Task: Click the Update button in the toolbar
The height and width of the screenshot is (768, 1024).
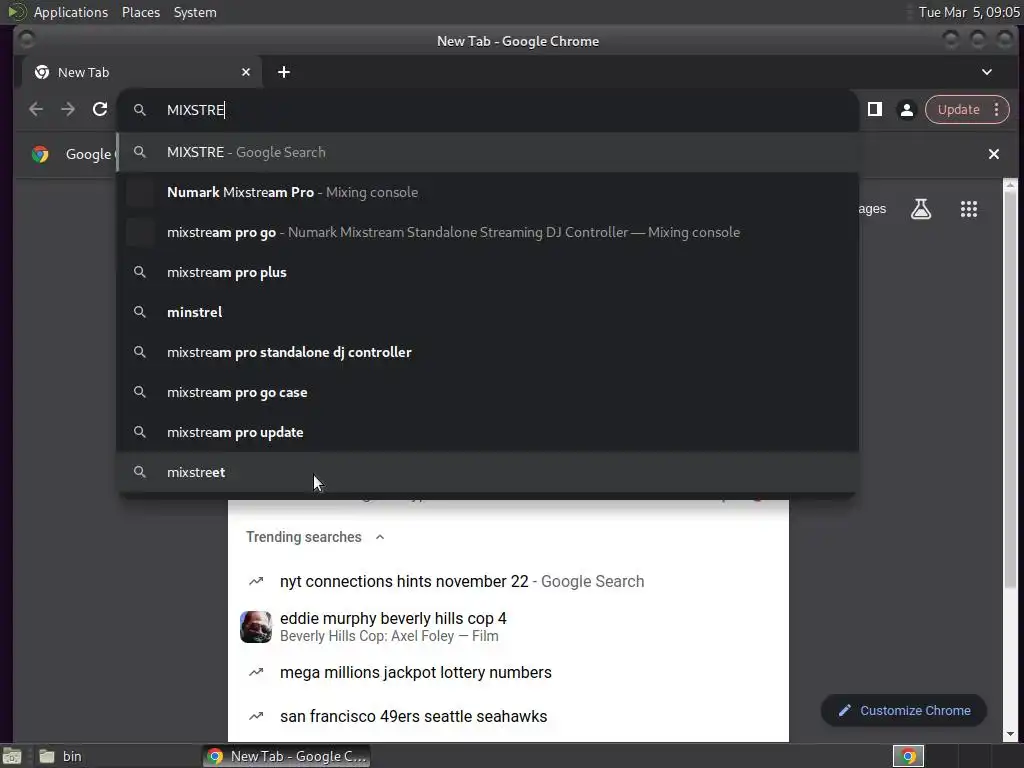Action: (x=958, y=110)
